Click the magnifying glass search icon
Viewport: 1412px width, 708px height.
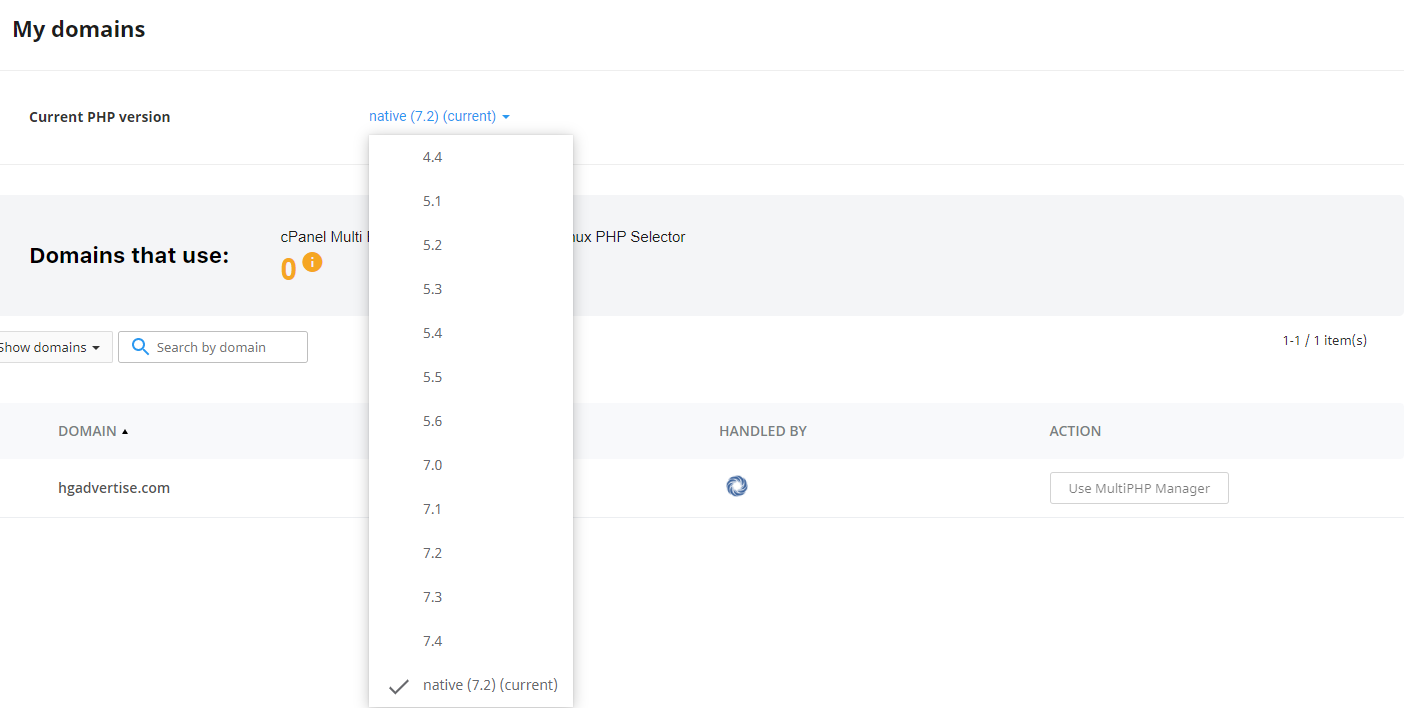tap(139, 346)
